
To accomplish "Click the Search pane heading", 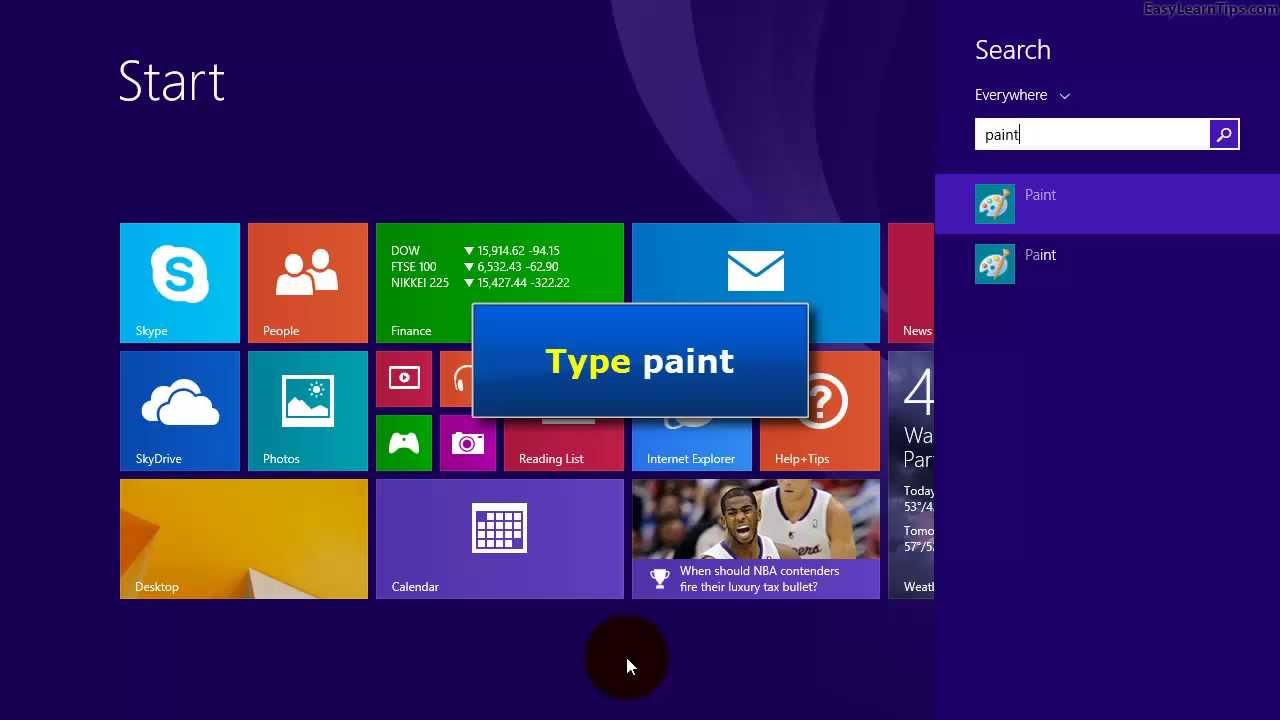I will point(1013,50).
